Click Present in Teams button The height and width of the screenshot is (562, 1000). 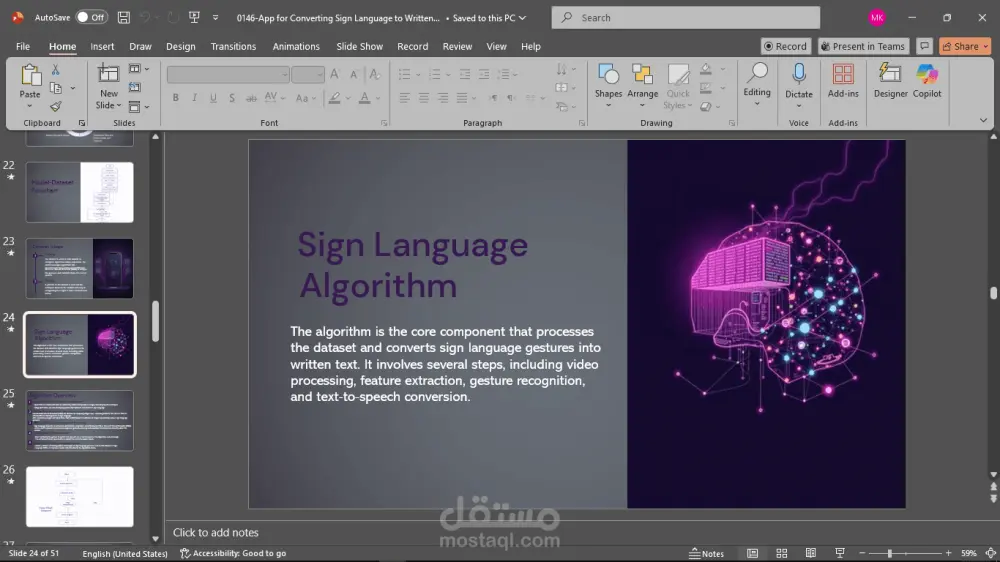(x=863, y=46)
